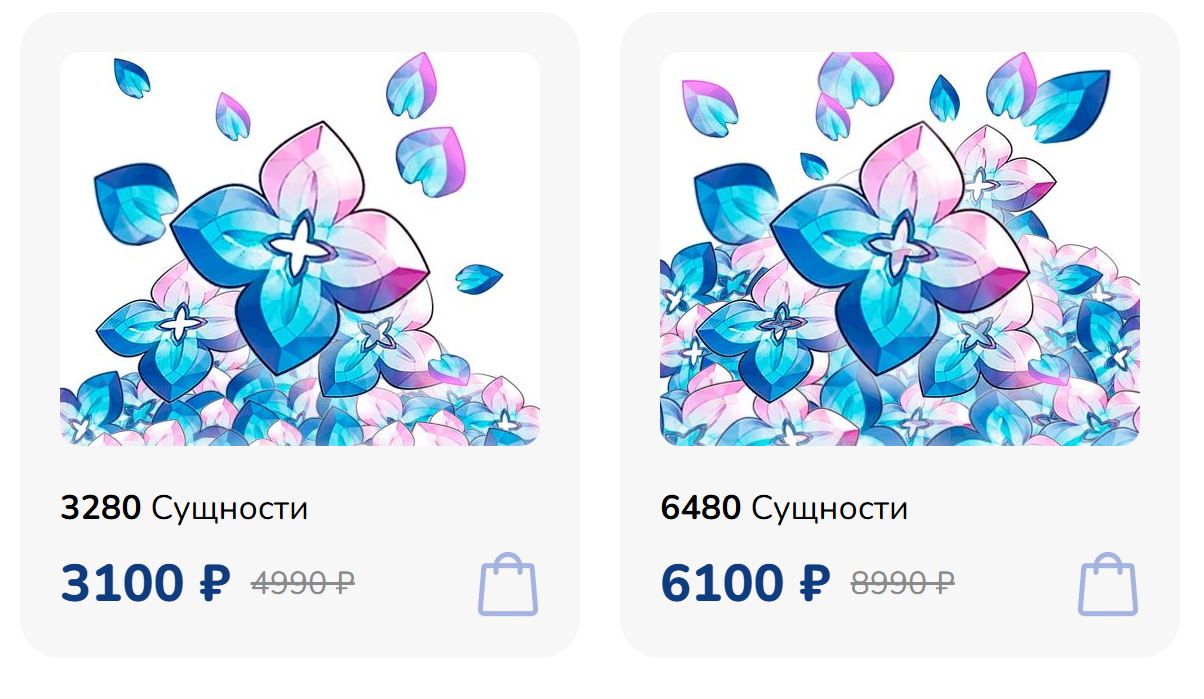The width and height of the screenshot is (1204, 699).
Task: Select the 6480 Сущности product title
Action: click(784, 508)
